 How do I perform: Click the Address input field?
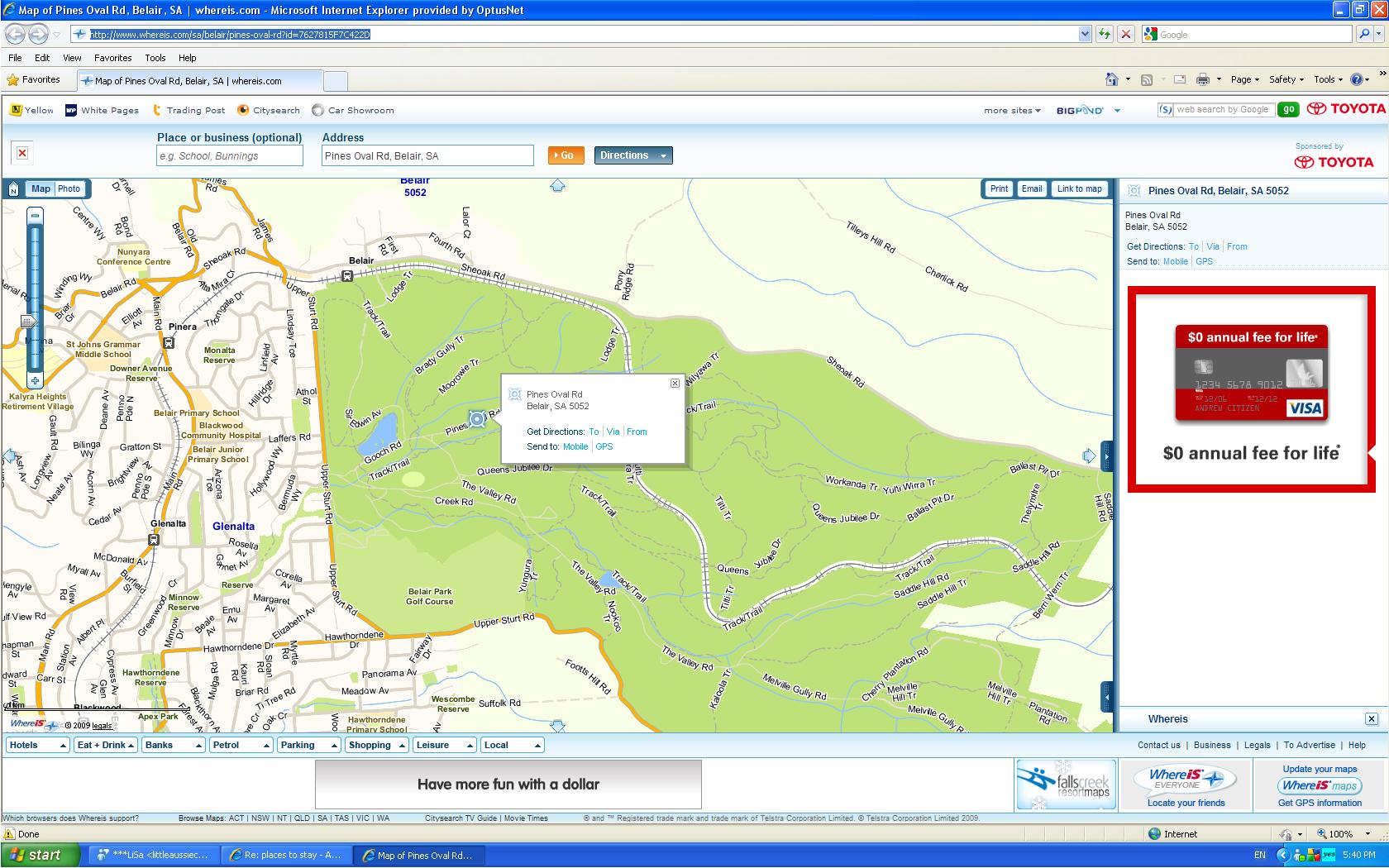pyautogui.click(x=427, y=155)
